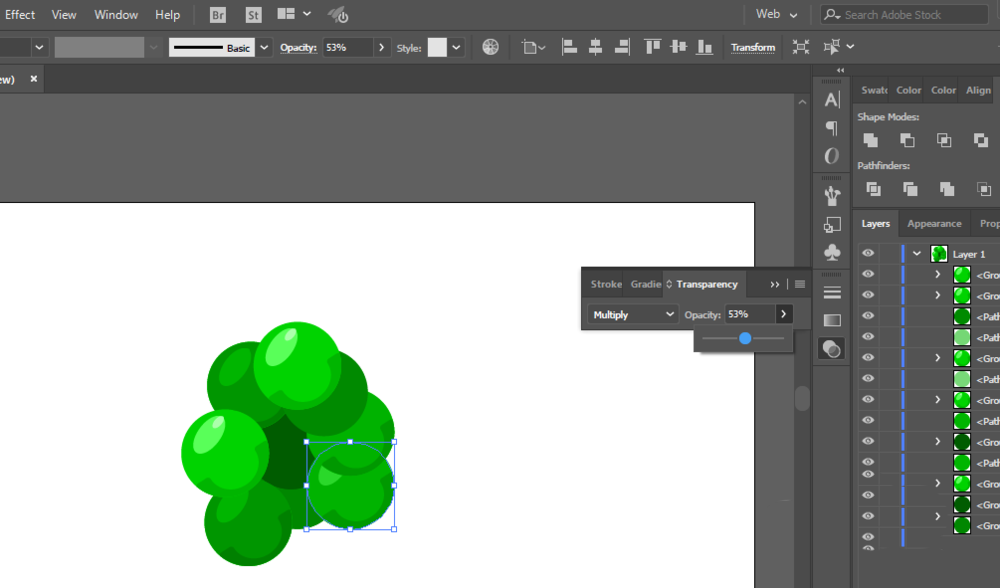Click the Transform link in control bar
1000x588 pixels.
[753, 48]
